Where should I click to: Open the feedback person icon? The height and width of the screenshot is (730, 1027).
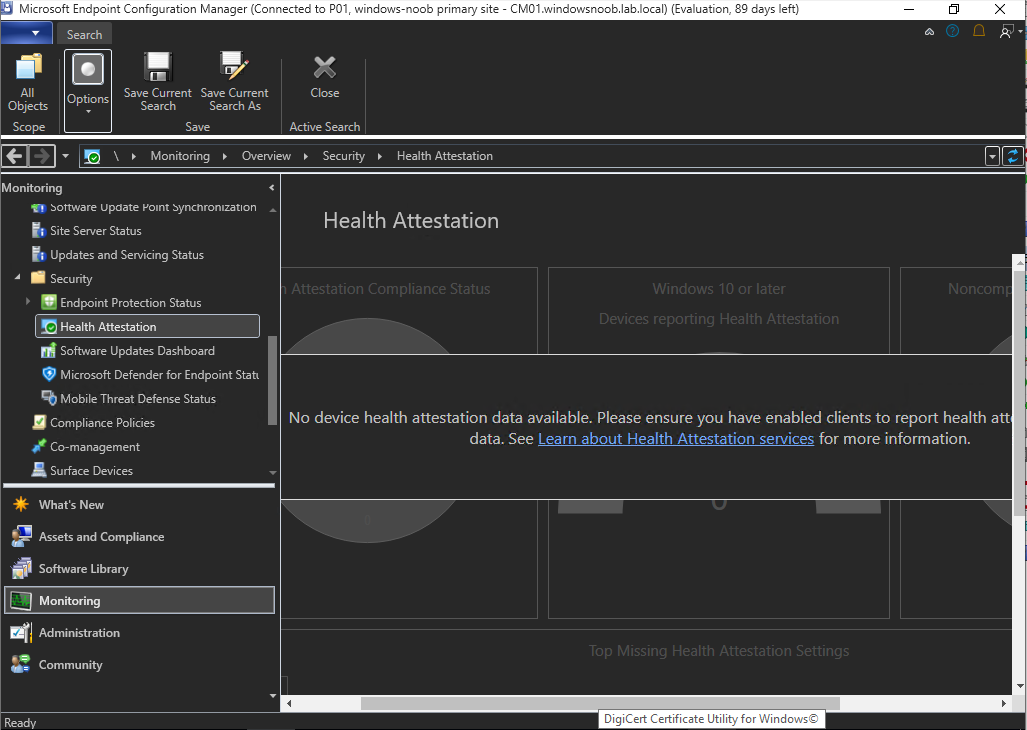point(1006,31)
